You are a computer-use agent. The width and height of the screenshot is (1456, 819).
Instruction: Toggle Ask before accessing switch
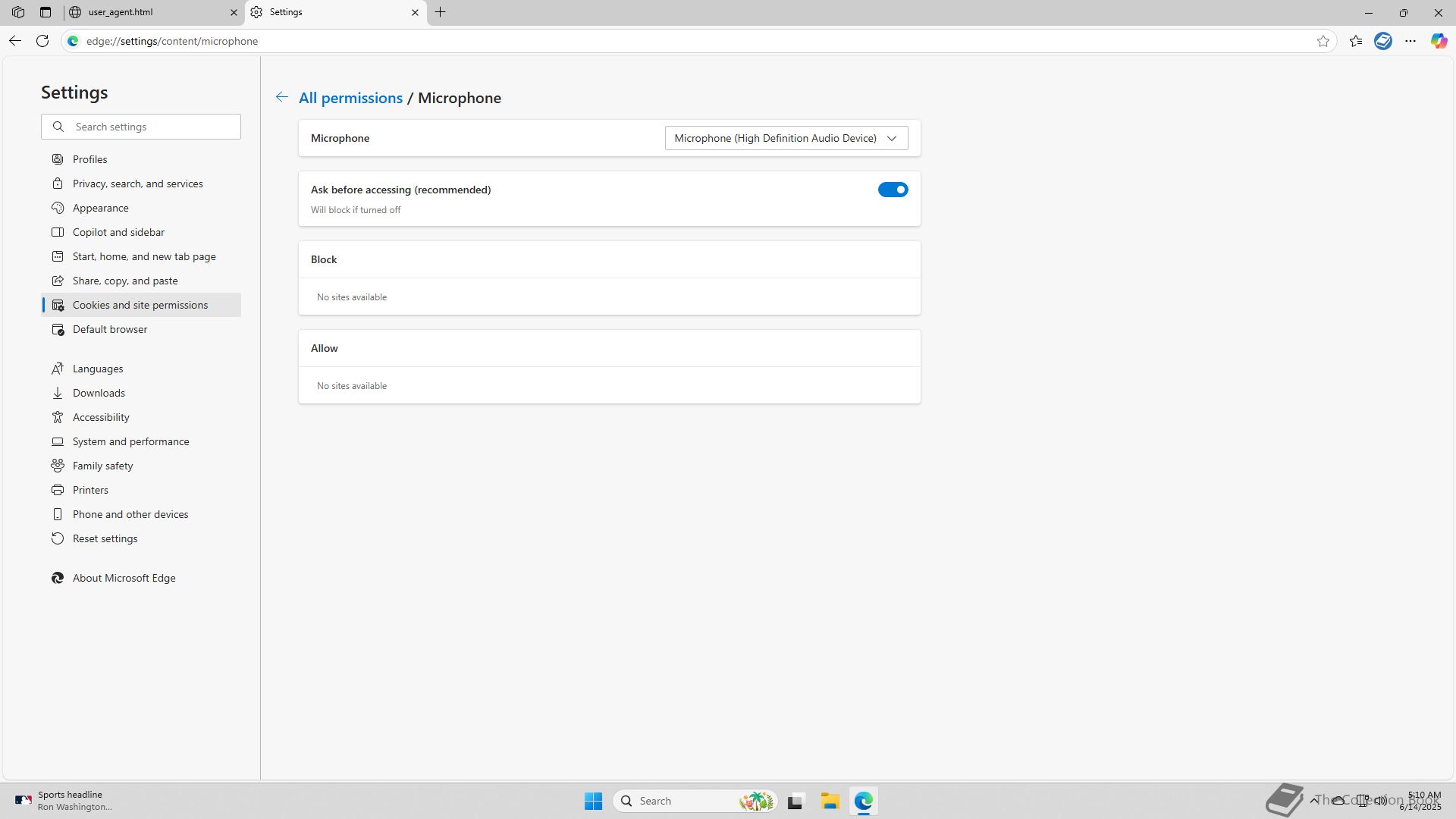(x=893, y=190)
